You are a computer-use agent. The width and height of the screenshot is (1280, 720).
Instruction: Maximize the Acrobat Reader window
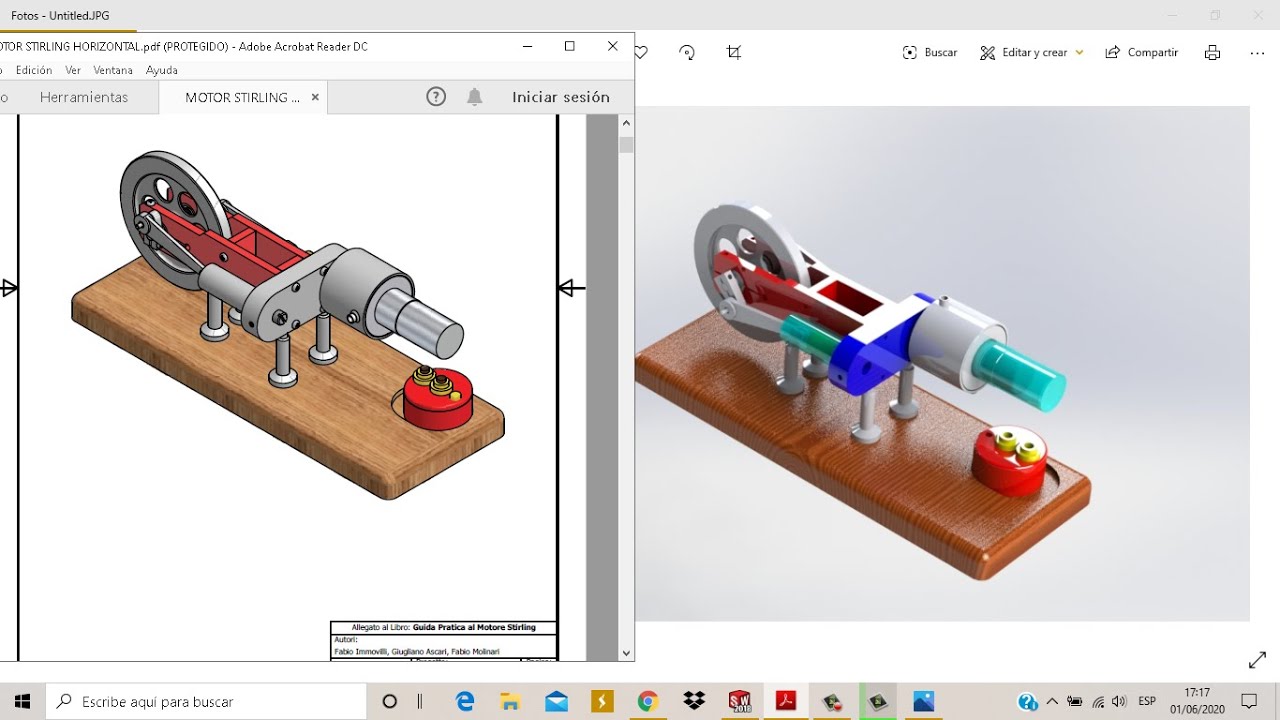click(570, 46)
